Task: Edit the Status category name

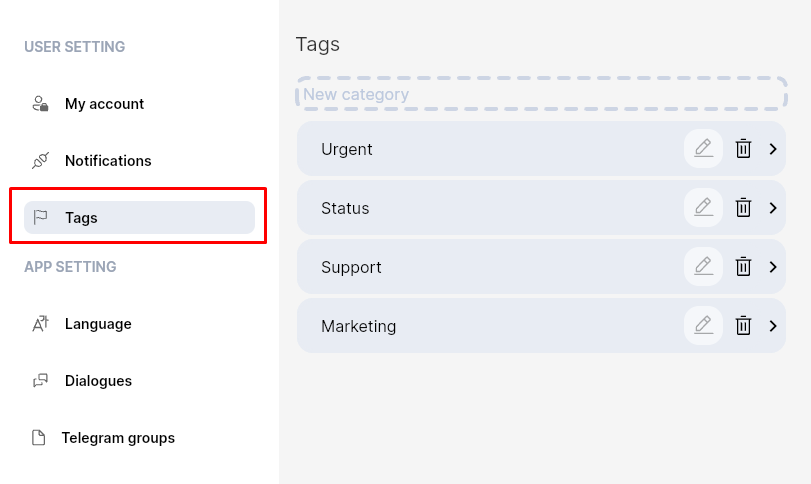Action: (703, 208)
